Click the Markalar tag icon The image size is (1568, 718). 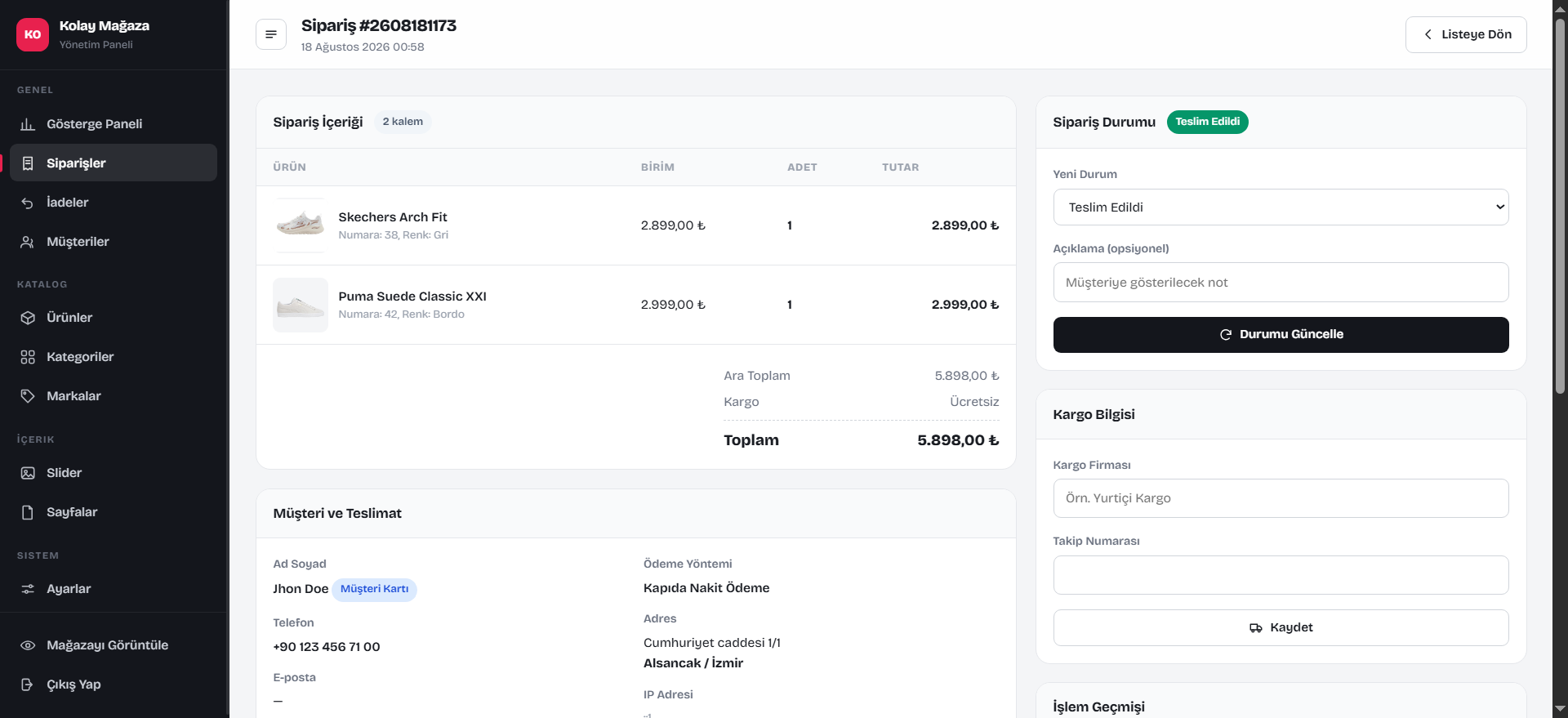tap(28, 396)
